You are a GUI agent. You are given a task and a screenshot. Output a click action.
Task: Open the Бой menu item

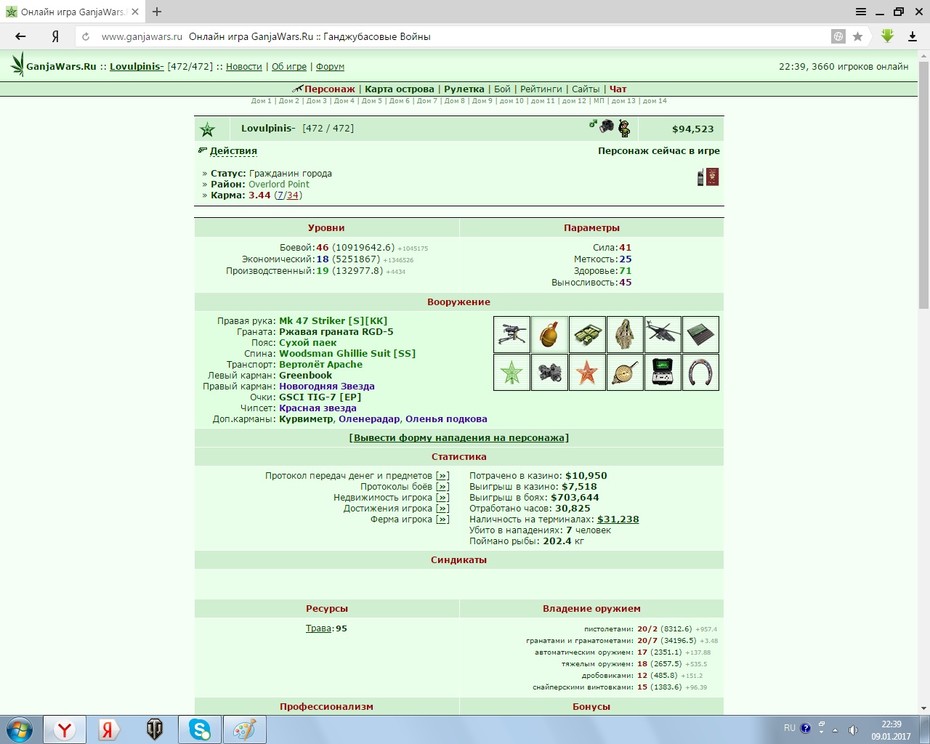(502, 89)
